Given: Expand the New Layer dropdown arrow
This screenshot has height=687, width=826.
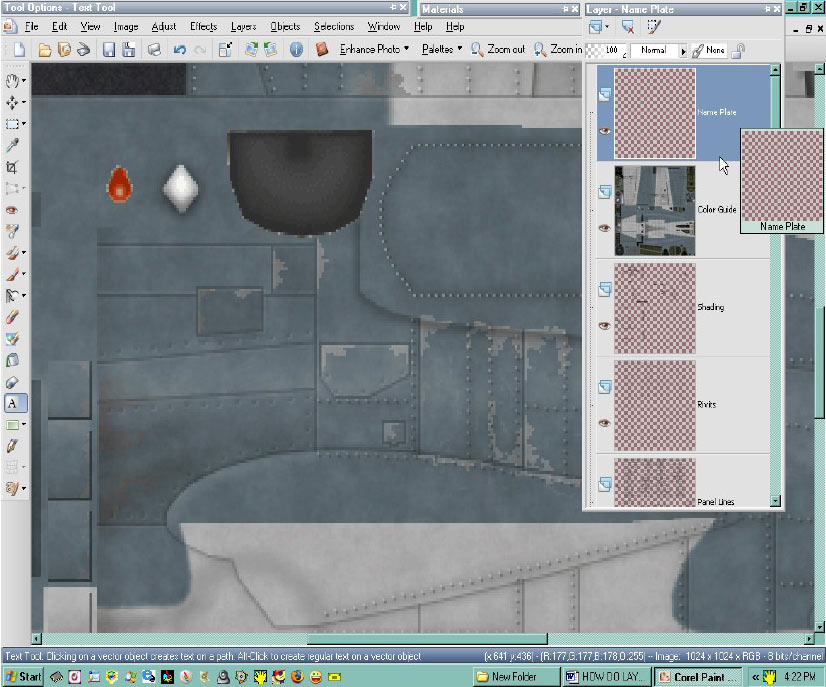Looking at the screenshot, I should point(607,26).
